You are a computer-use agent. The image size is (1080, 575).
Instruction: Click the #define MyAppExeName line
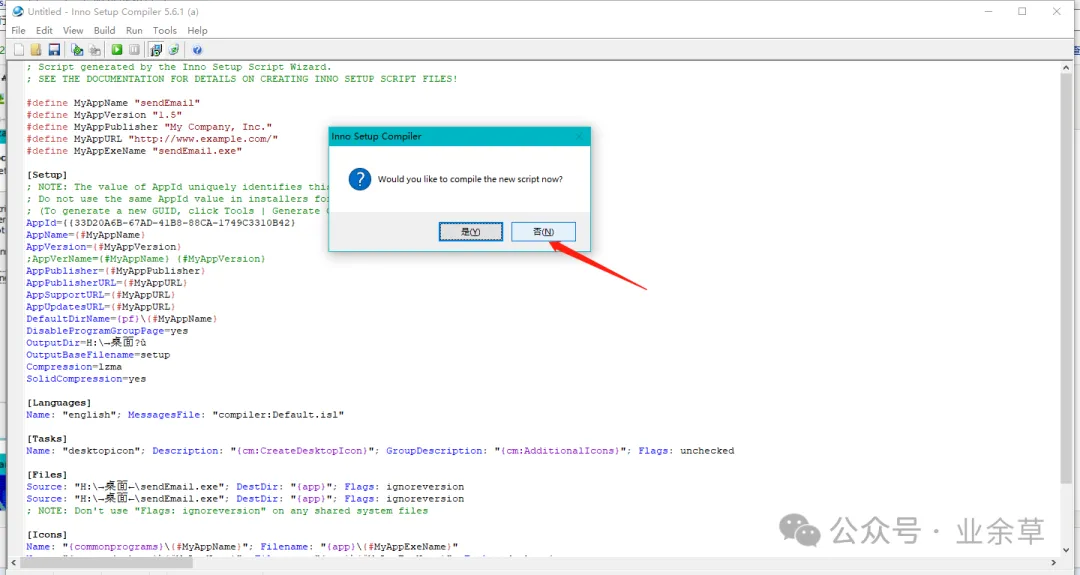pos(134,151)
